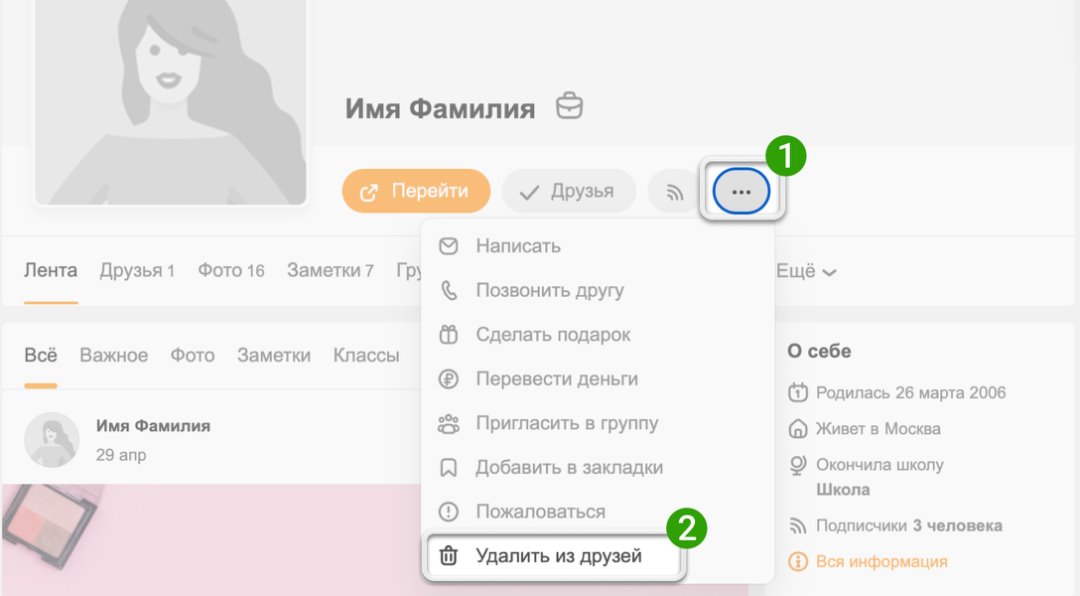Click trash icon to Удалить из друзей

449,556
